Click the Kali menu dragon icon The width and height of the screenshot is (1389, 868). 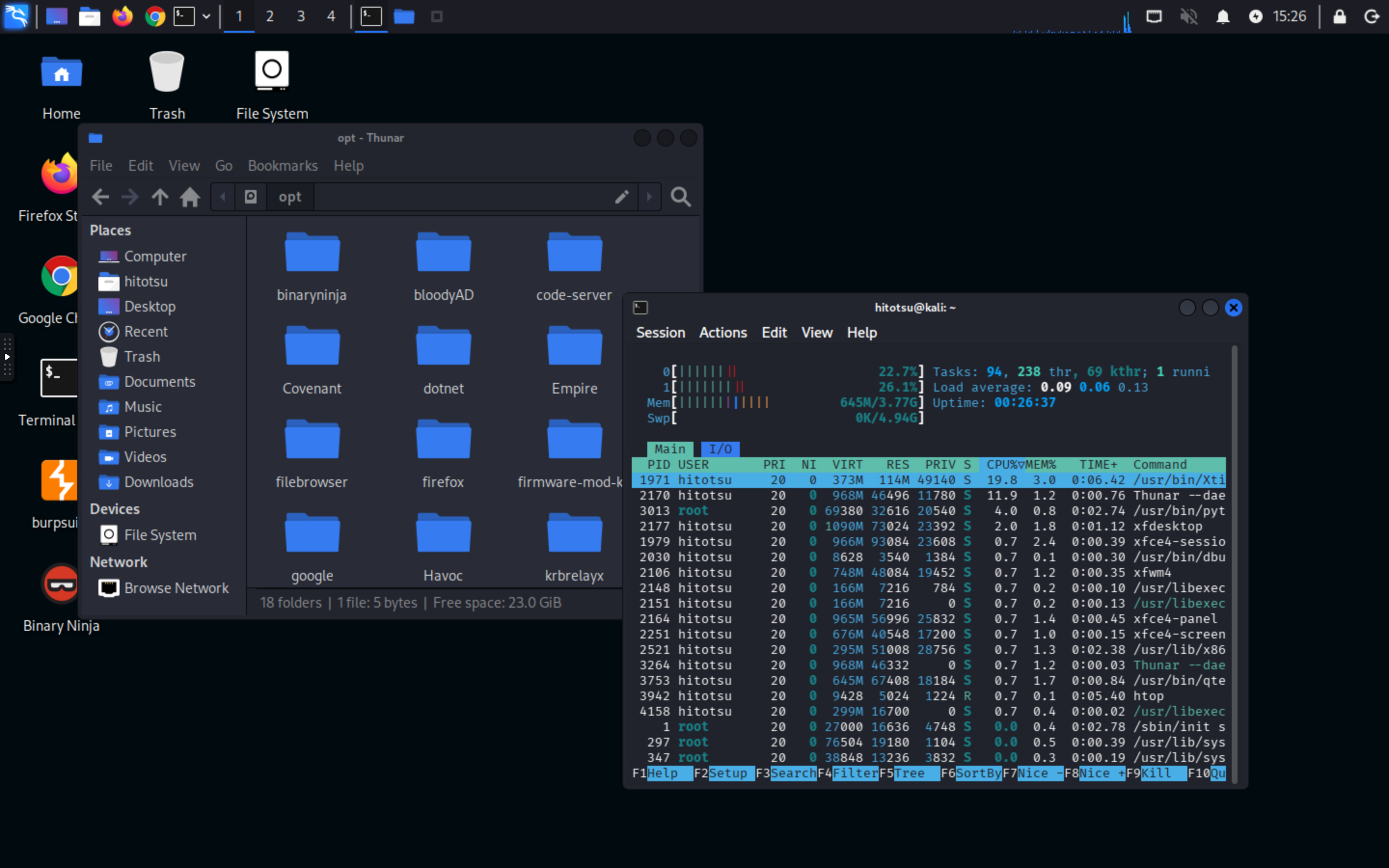17,16
